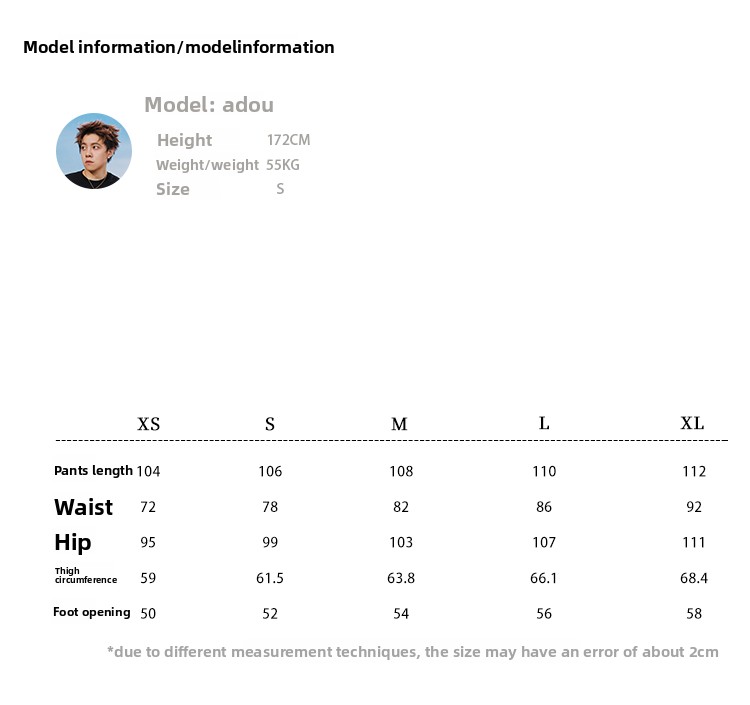Select the L column header
This screenshot has height=705, width=750.
[x=544, y=423]
